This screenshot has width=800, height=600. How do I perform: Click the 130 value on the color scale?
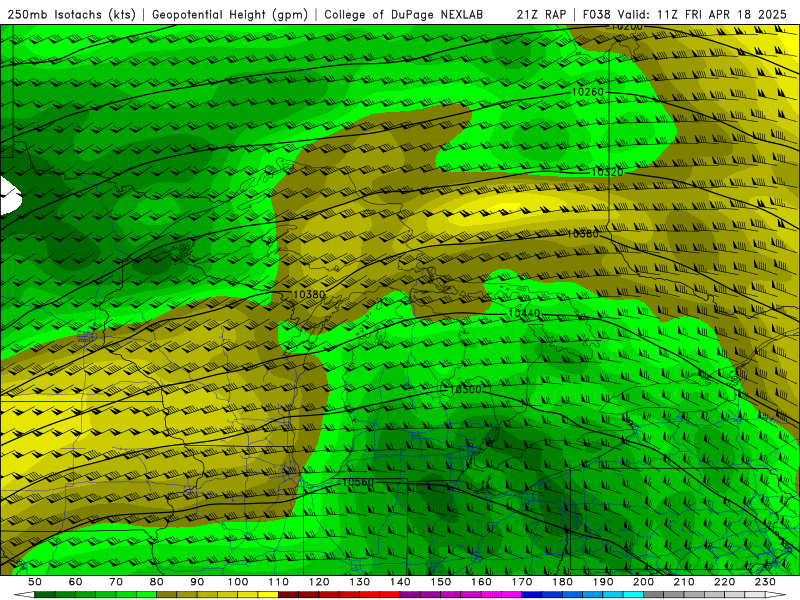359,582
